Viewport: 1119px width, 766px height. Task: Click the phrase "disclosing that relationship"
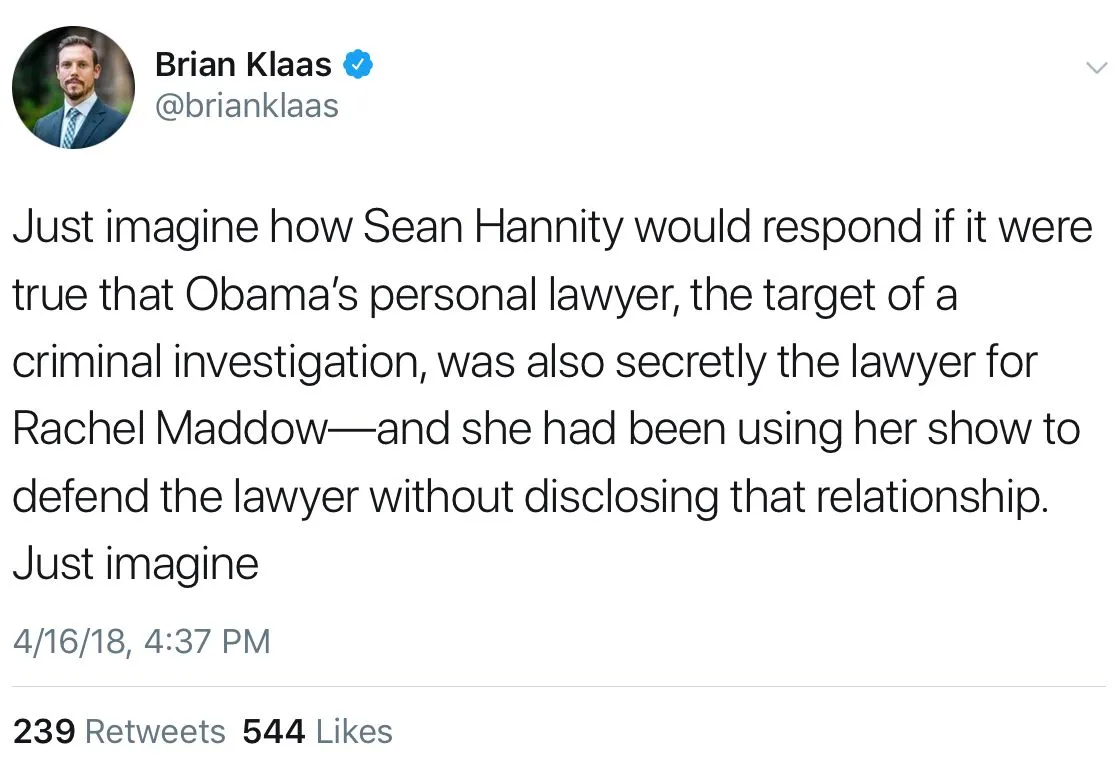786,497
